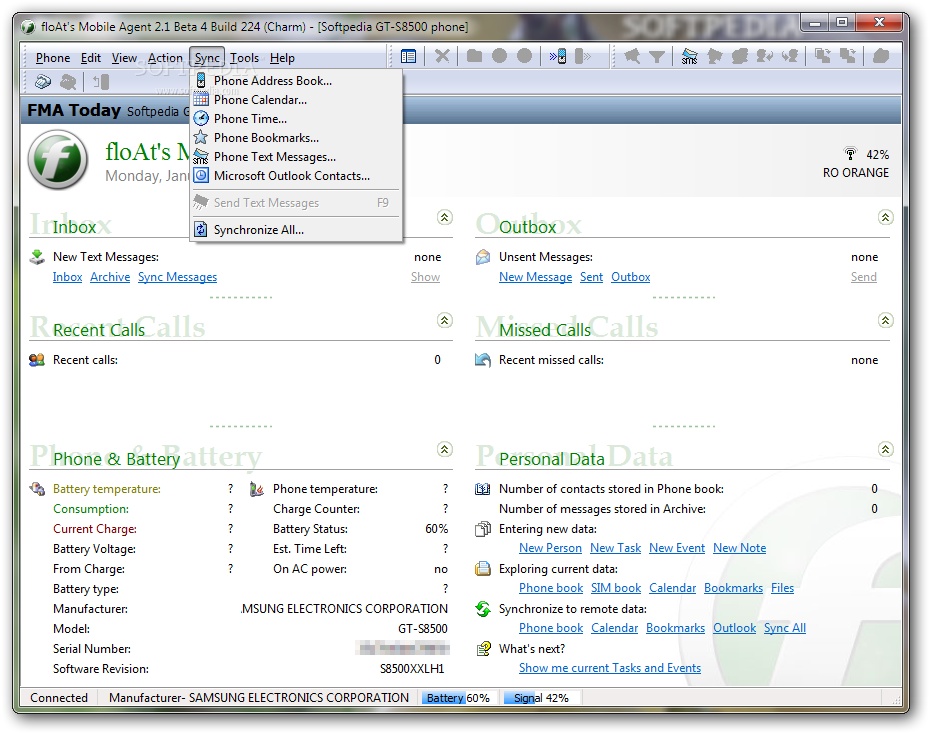Screen dimensions: 930x734
Task: Click the What's next question icon
Action: point(484,649)
